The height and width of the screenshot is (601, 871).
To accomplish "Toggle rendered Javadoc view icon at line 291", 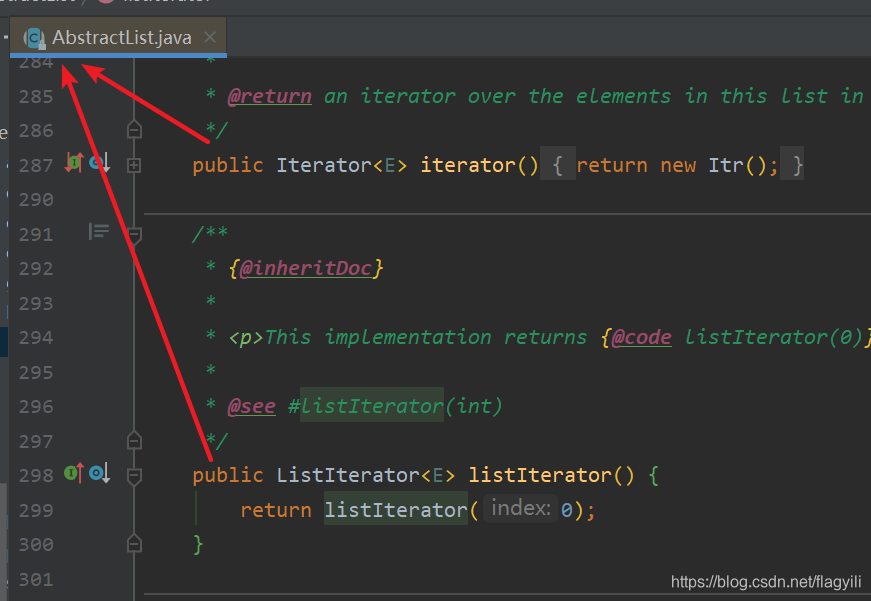I will click(x=98, y=232).
